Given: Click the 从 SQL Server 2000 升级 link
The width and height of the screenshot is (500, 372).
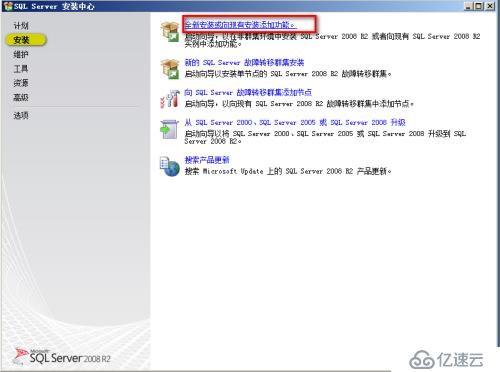Looking at the screenshot, I should [295, 122].
